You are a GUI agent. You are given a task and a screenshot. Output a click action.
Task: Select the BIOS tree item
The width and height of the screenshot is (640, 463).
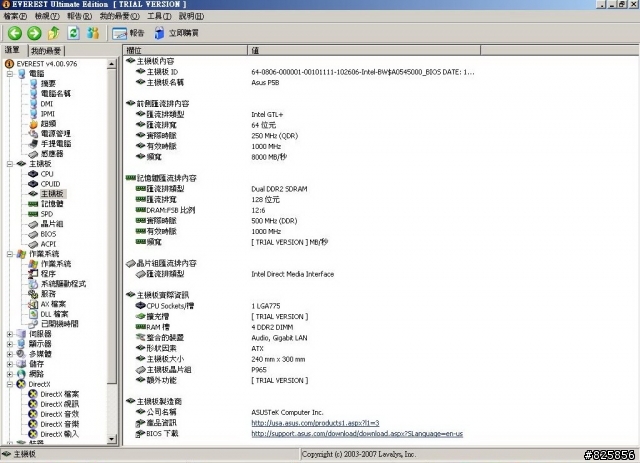(x=48, y=234)
